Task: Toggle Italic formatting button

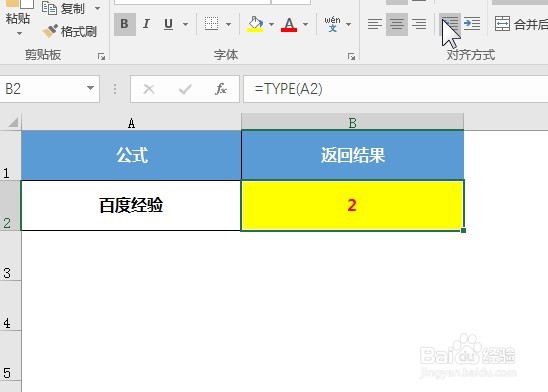Action: (x=146, y=24)
